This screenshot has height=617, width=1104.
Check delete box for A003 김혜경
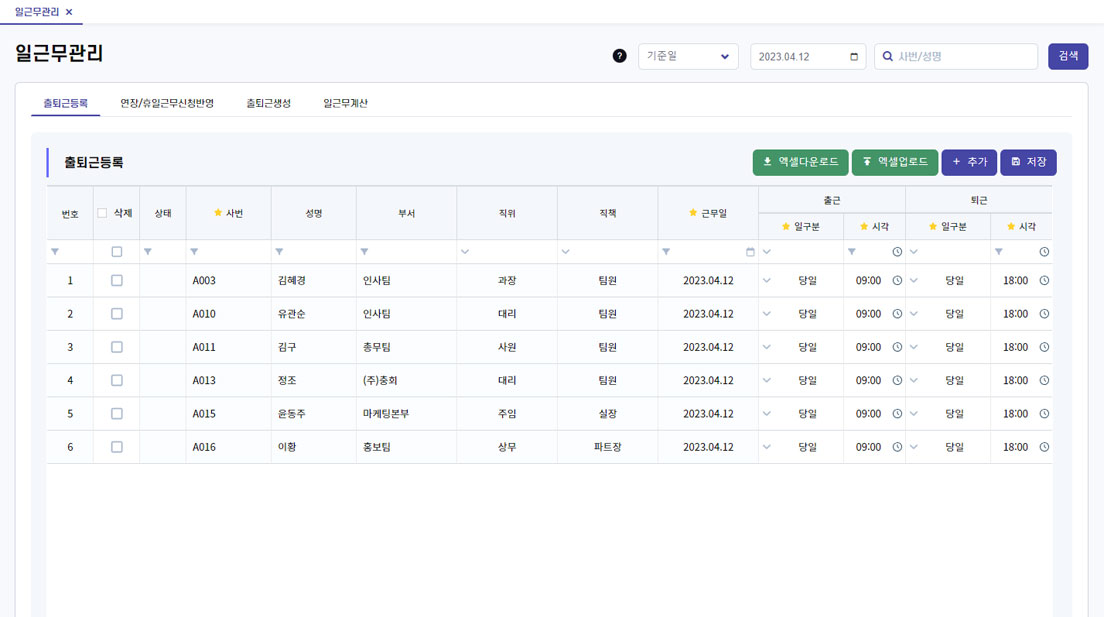pyautogui.click(x=117, y=280)
